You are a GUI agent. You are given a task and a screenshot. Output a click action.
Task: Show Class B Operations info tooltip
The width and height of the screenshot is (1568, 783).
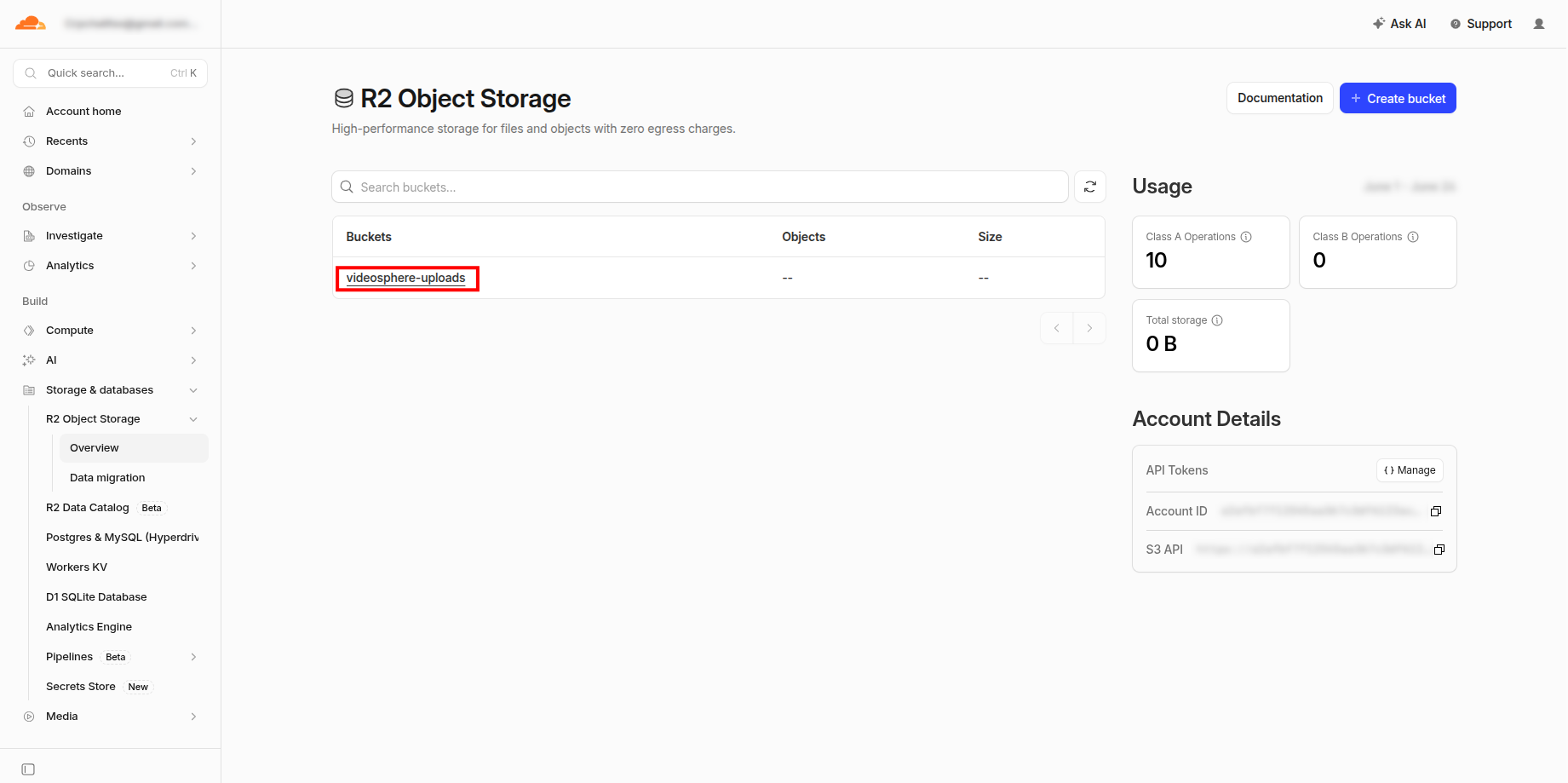(1413, 237)
